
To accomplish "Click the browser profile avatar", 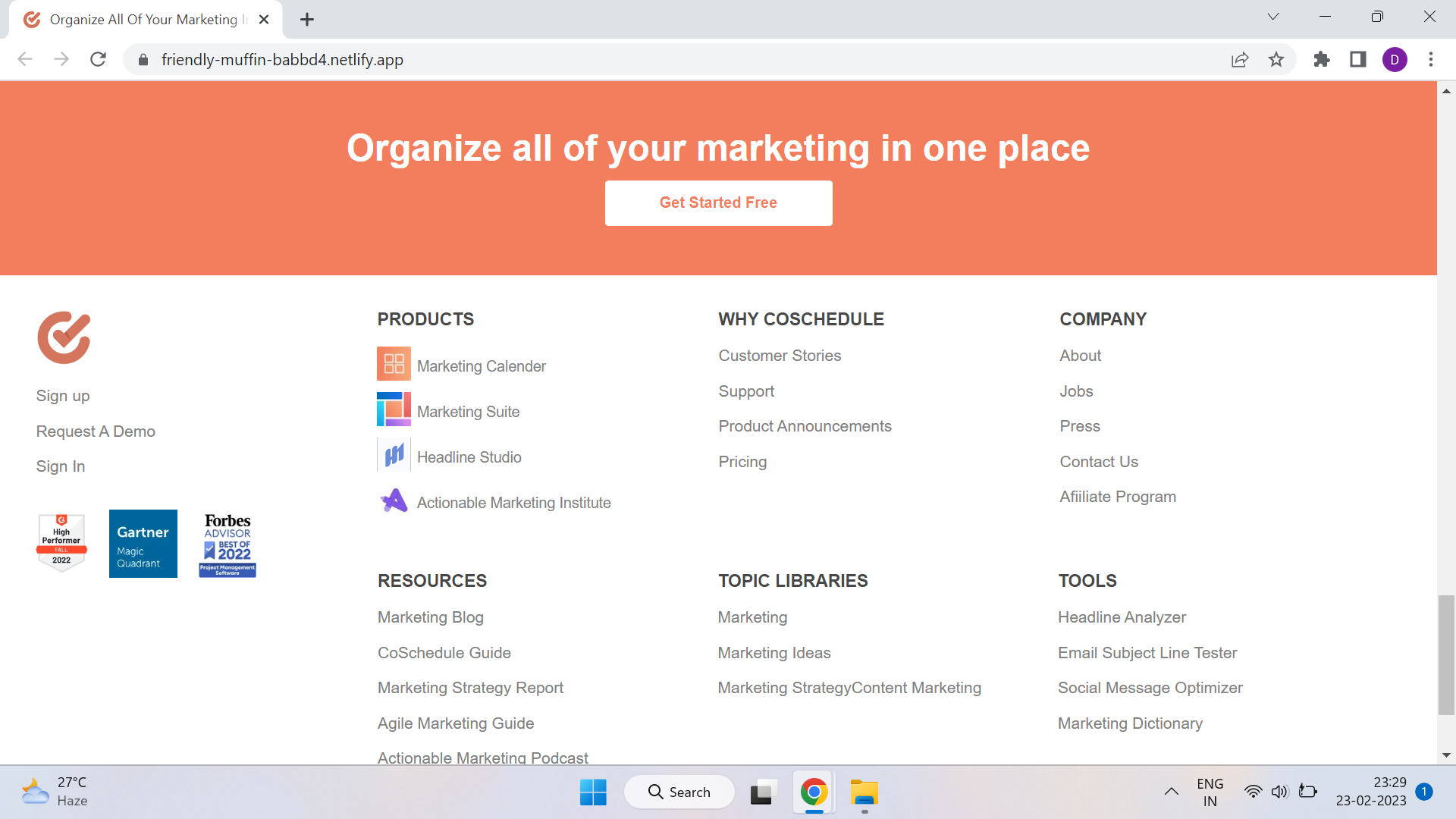I will [1395, 59].
